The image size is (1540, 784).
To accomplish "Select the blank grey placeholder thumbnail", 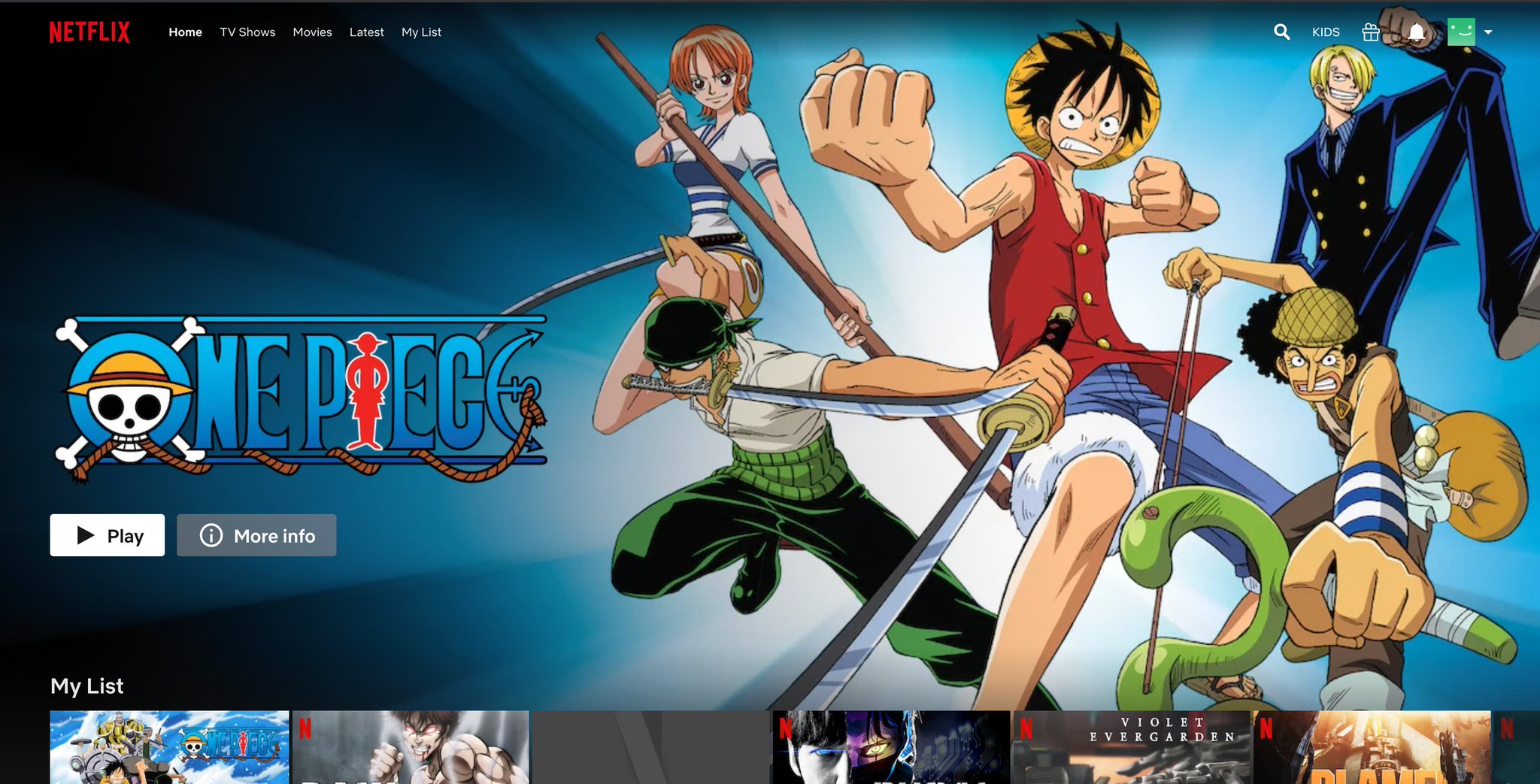I will (650, 747).
